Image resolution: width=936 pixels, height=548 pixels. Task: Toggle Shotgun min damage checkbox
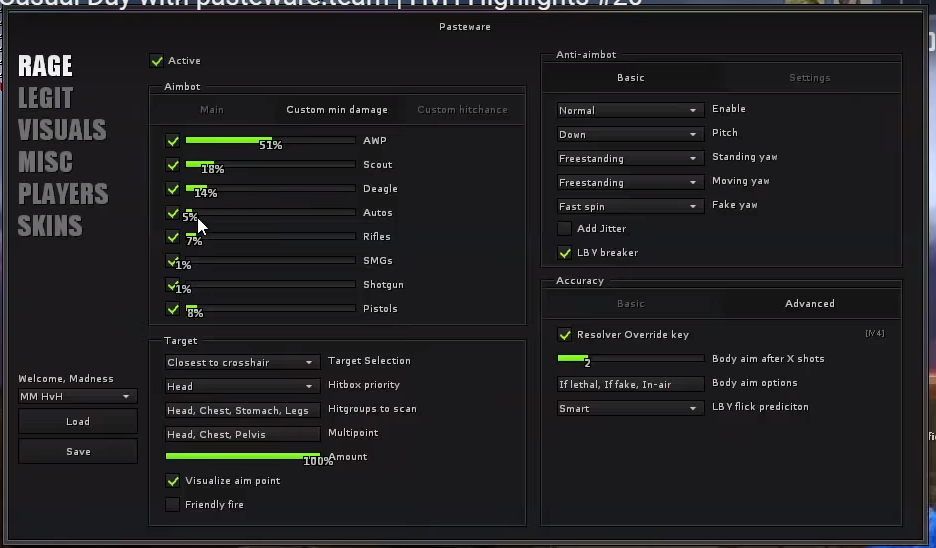click(173, 285)
